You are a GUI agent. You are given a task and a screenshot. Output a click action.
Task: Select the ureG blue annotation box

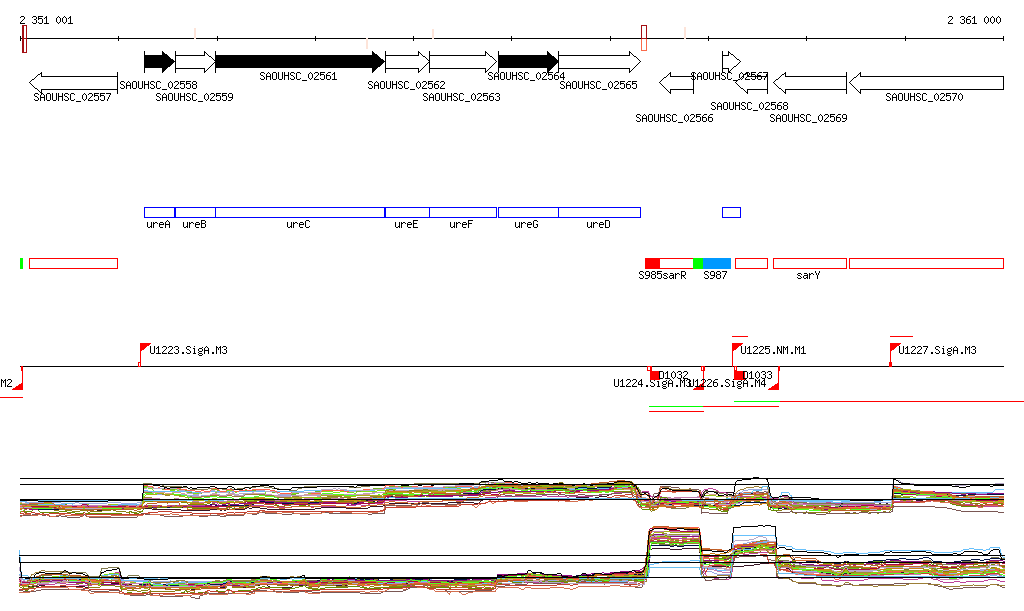coord(527,212)
